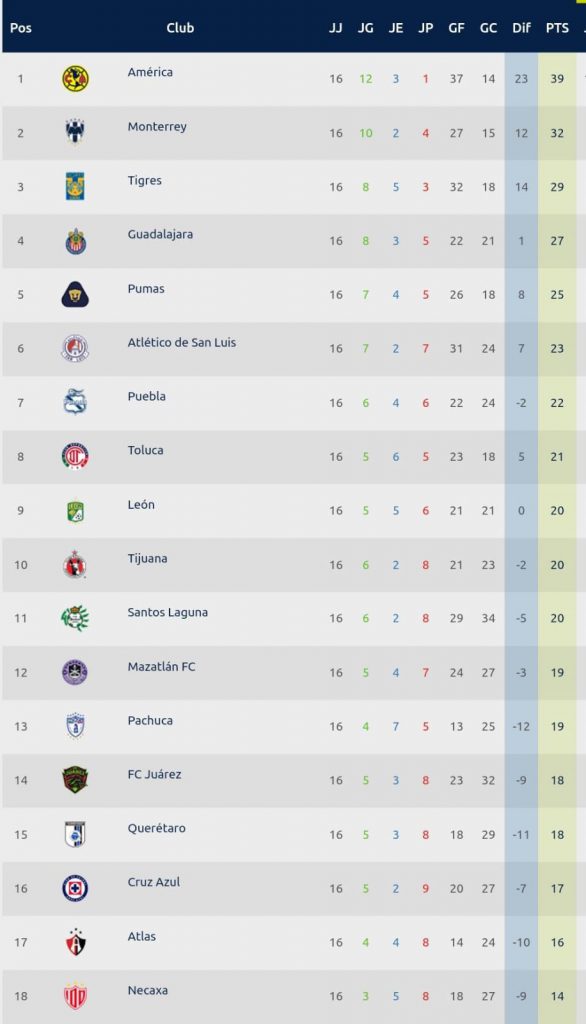Select the GF column header
This screenshot has height=1024, width=586.
pos(457,28)
